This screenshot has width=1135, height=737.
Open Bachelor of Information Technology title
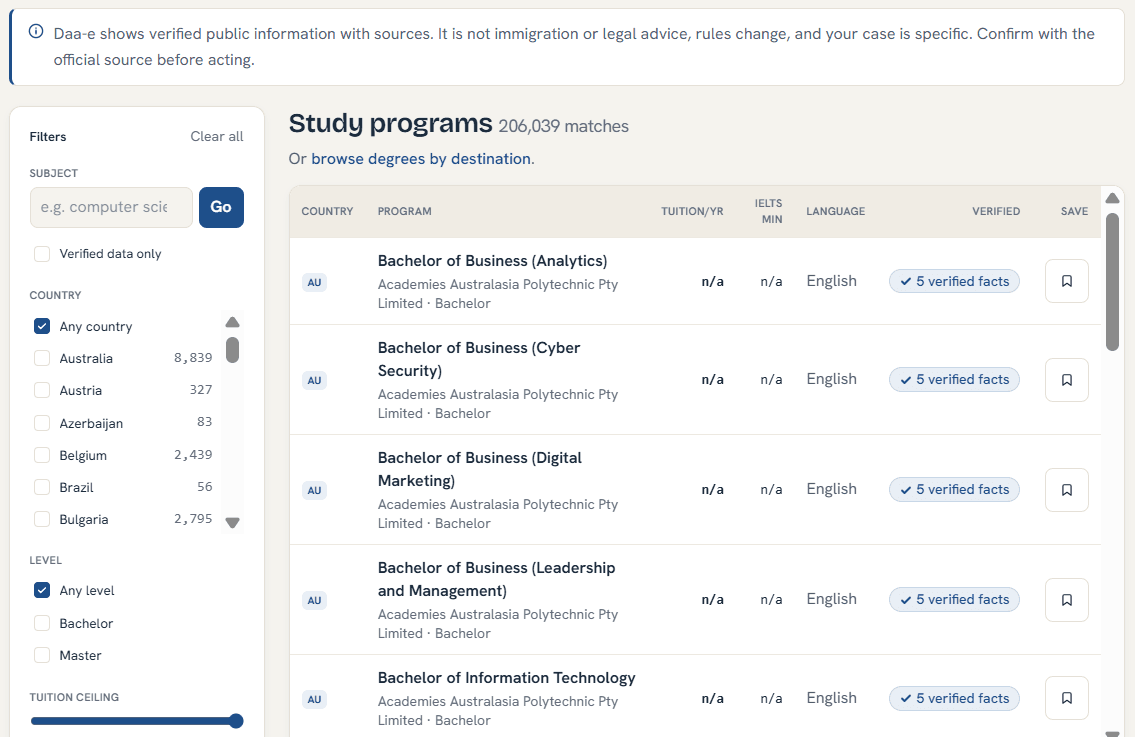pos(506,678)
